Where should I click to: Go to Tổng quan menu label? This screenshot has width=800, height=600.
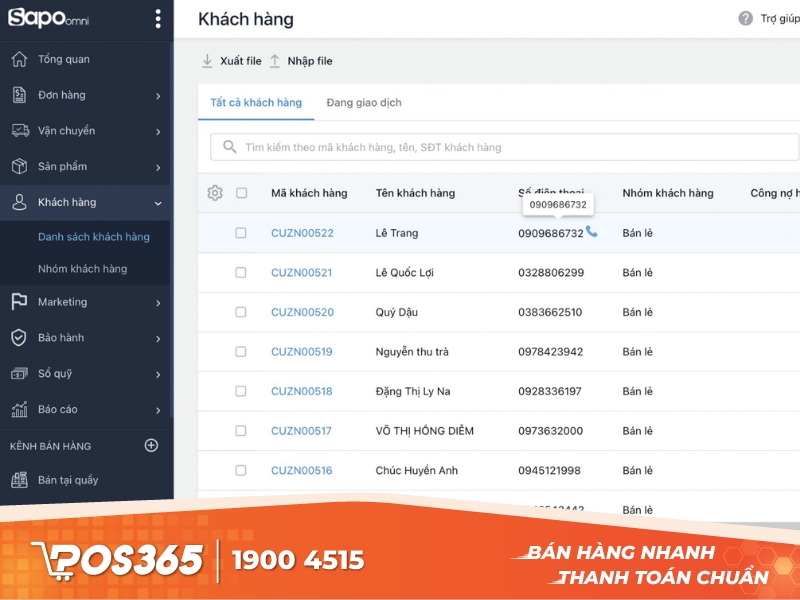(x=64, y=59)
